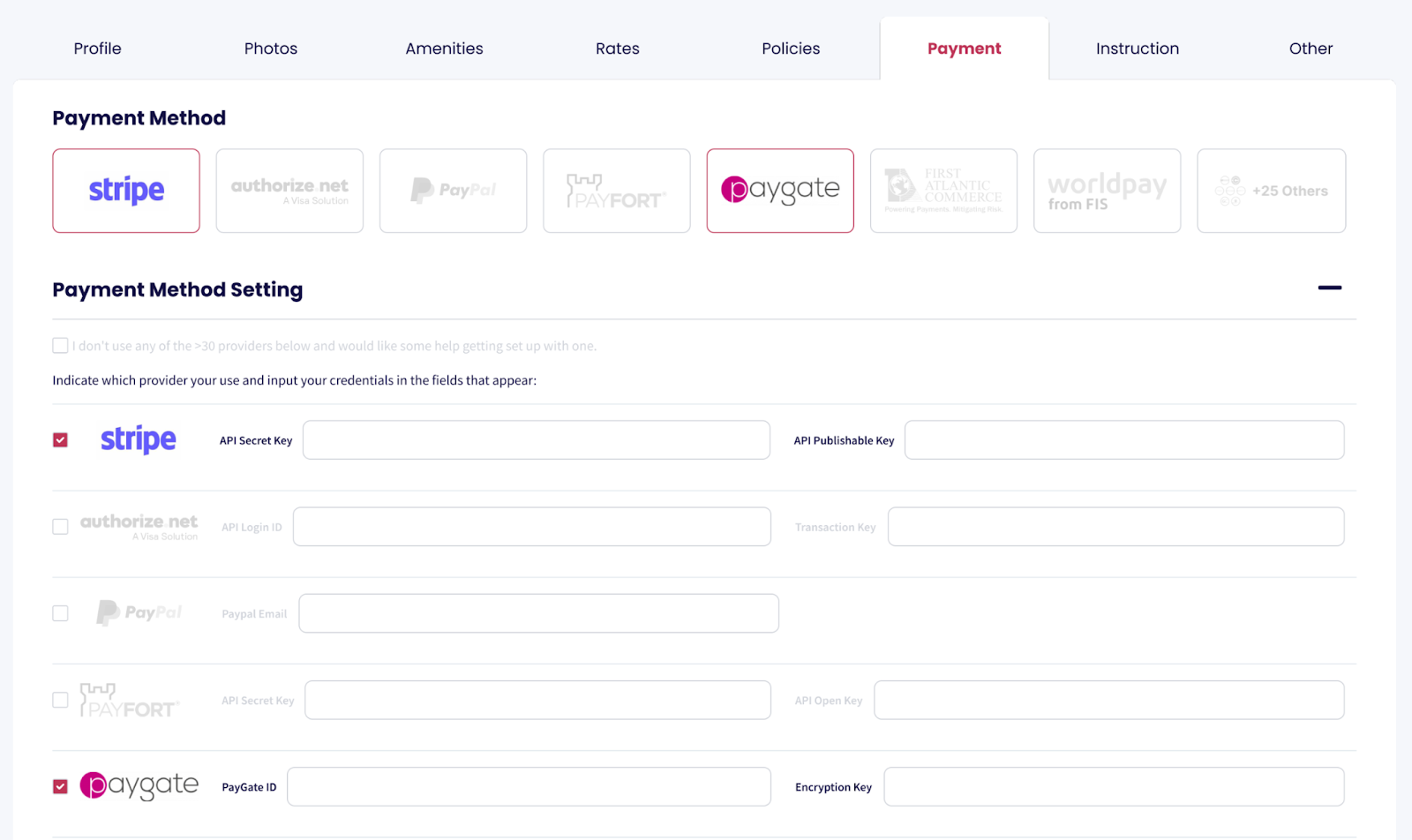Focus the Stripe API Publishable Key field
Screen dimensions: 1412x840
[1124, 440]
